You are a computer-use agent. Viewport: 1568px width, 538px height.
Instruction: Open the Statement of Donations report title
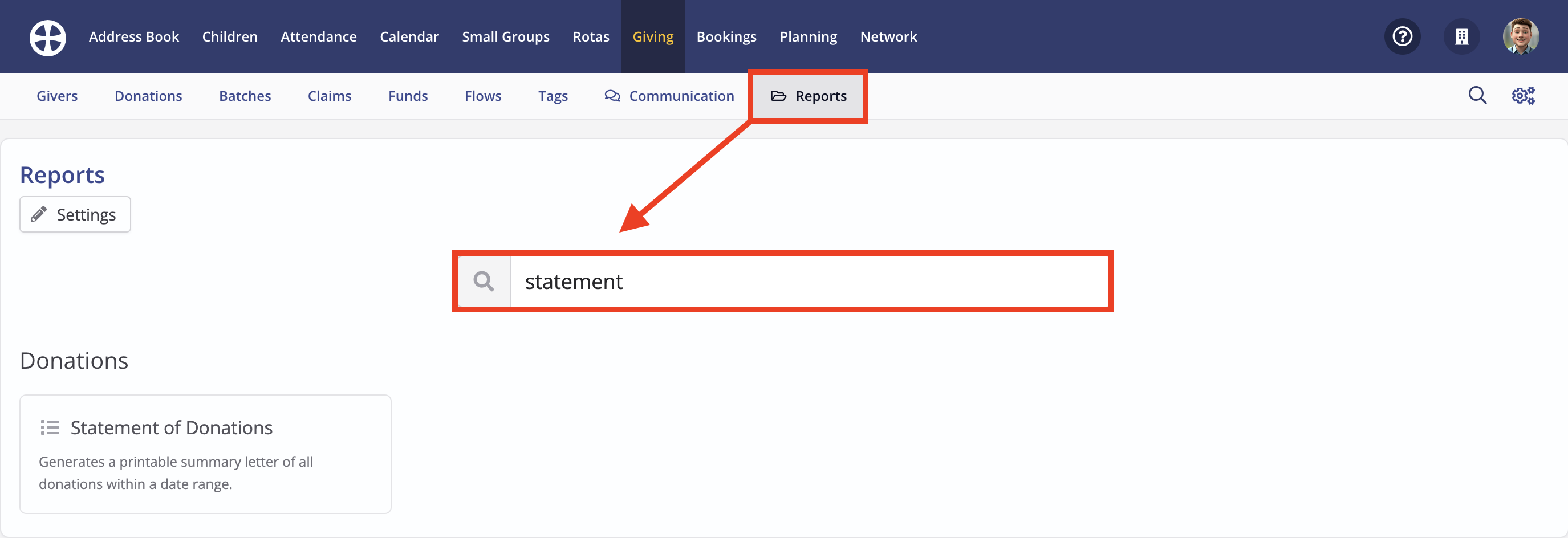click(172, 427)
